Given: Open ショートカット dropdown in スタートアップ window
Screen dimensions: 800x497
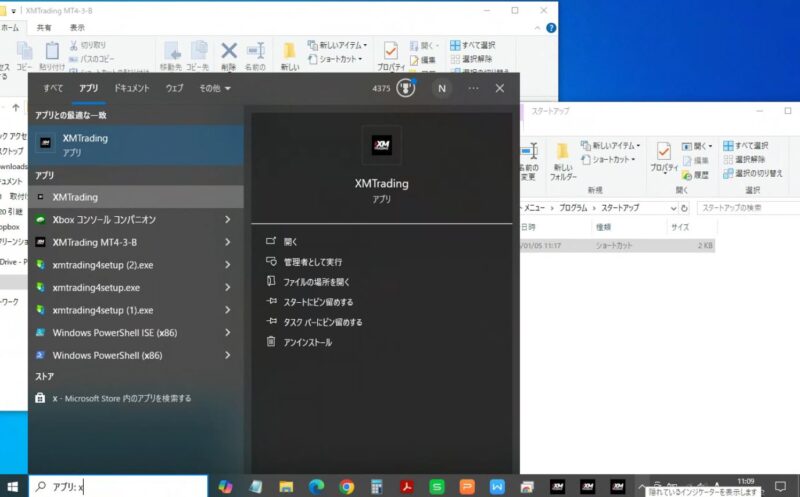Looking at the screenshot, I should pyautogui.click(x=609, y=160).
